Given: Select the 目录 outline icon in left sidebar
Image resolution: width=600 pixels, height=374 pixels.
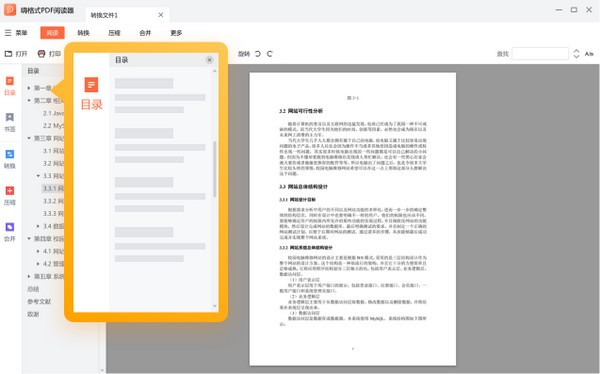Looking at the screenshot, I should click(10, 86).
